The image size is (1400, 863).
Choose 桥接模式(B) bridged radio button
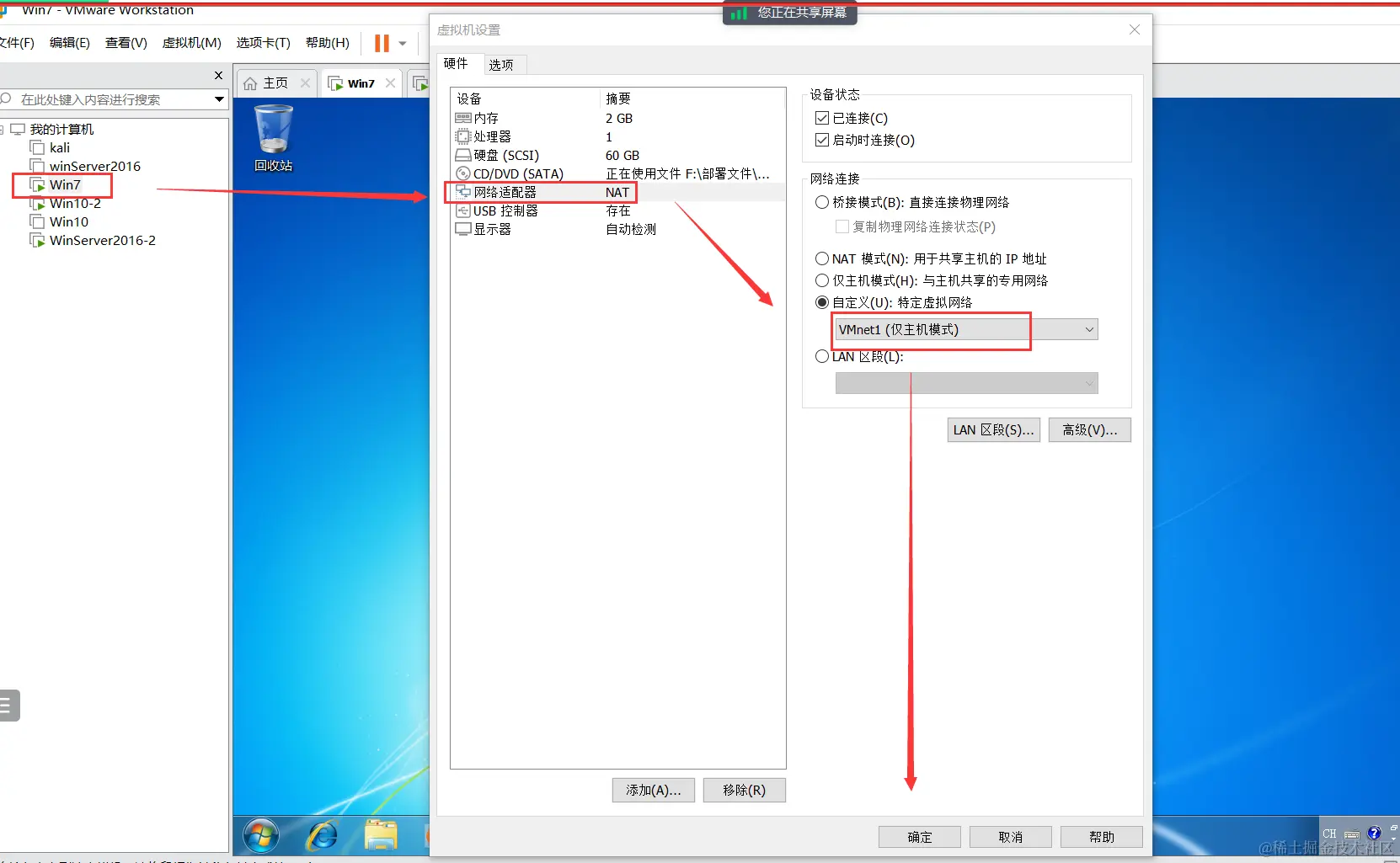coord(822,202)
